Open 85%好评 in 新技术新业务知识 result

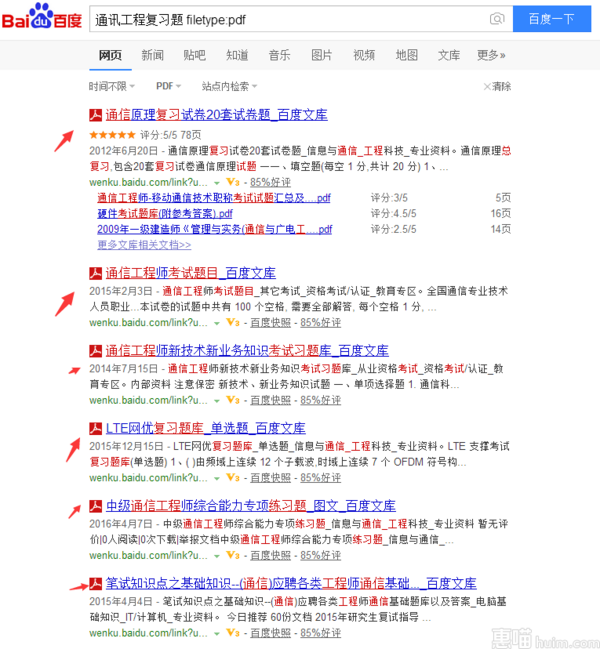321,400
